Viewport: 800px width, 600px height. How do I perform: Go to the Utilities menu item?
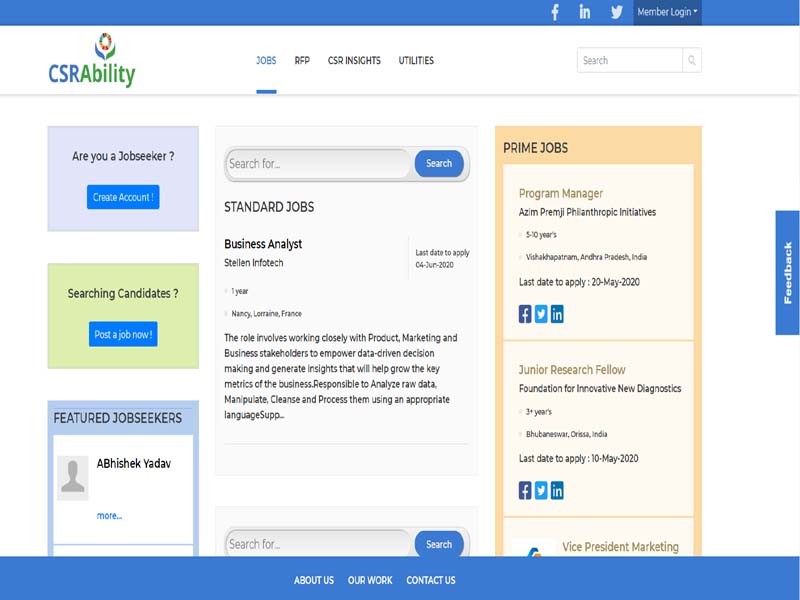(416, 61)
